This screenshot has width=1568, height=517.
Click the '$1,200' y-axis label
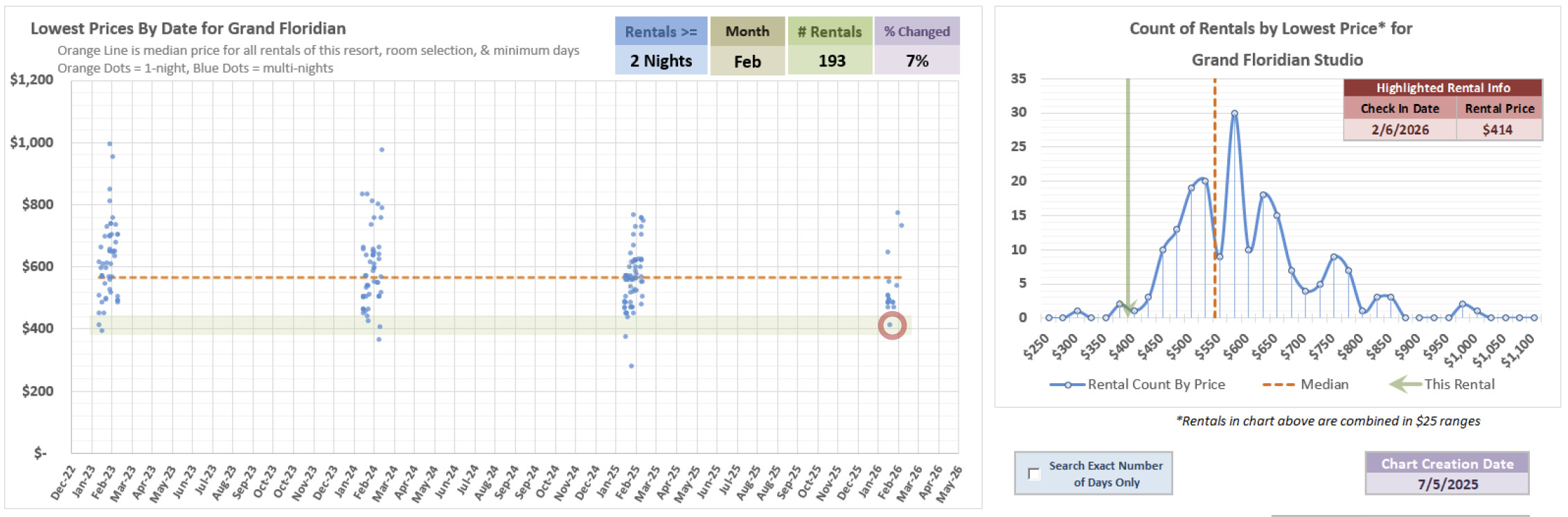(x=32, y=80)
